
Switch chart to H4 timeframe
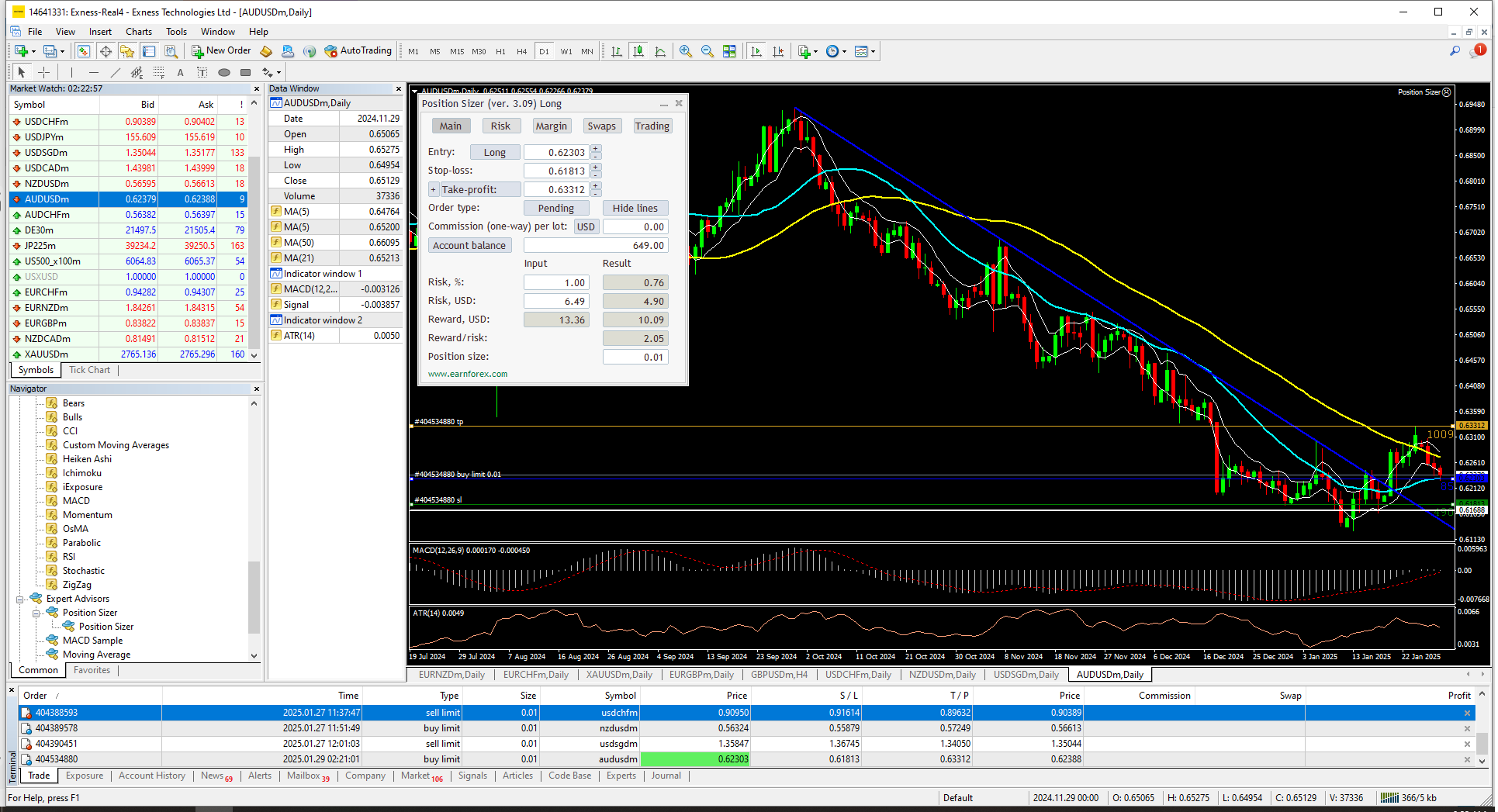tap(522, 51)
